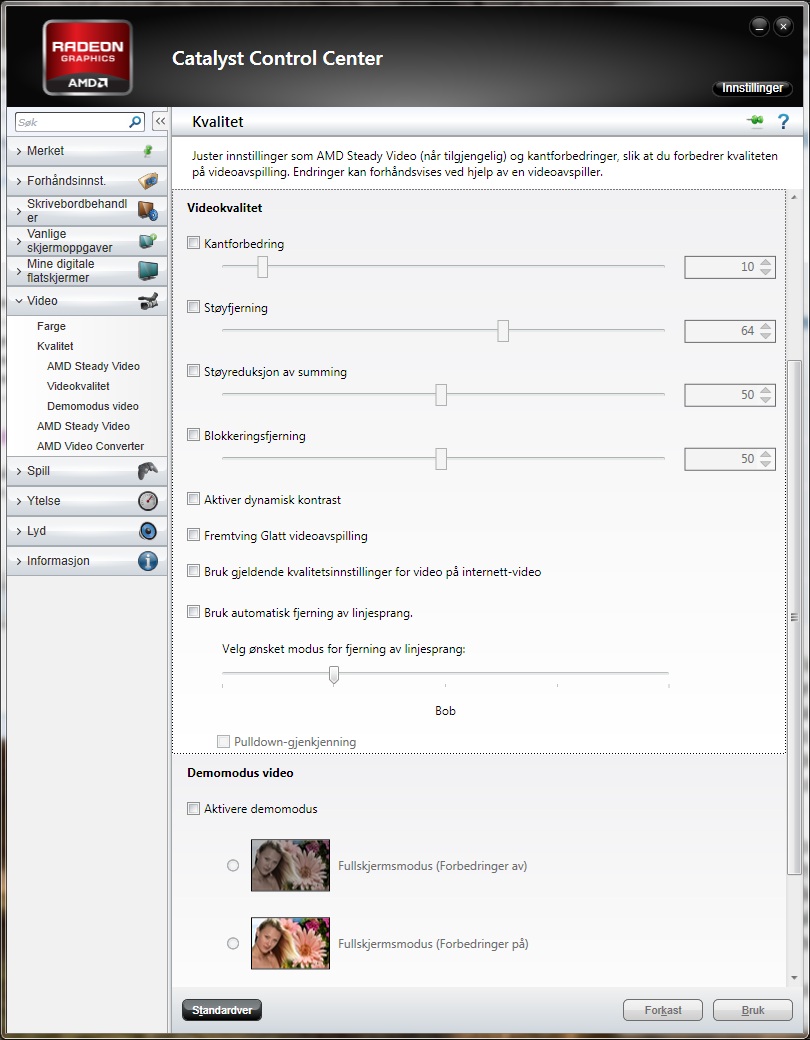Increase the Kantforbedring value with up arrow
This screenshot has height=1040, width=810.
click(766, 262)
